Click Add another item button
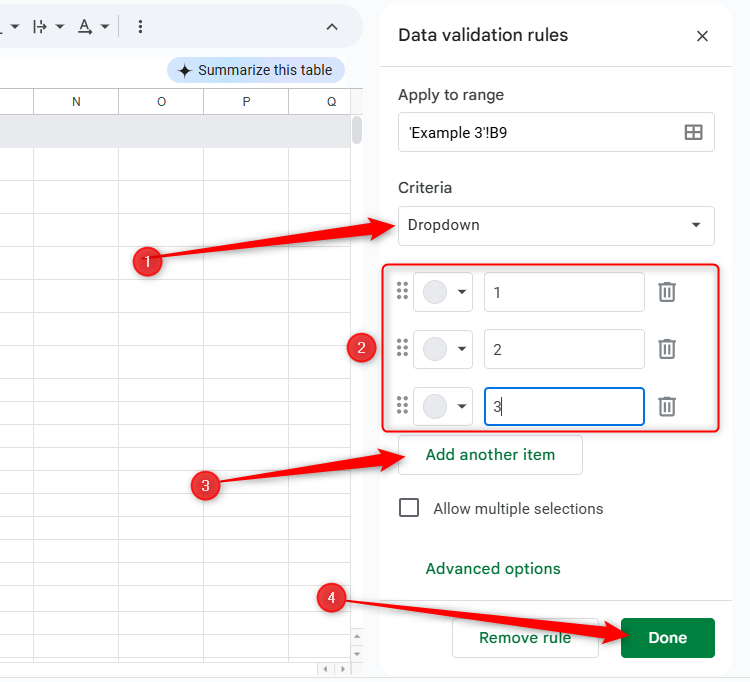750x682 pixels. pos(490,455)
